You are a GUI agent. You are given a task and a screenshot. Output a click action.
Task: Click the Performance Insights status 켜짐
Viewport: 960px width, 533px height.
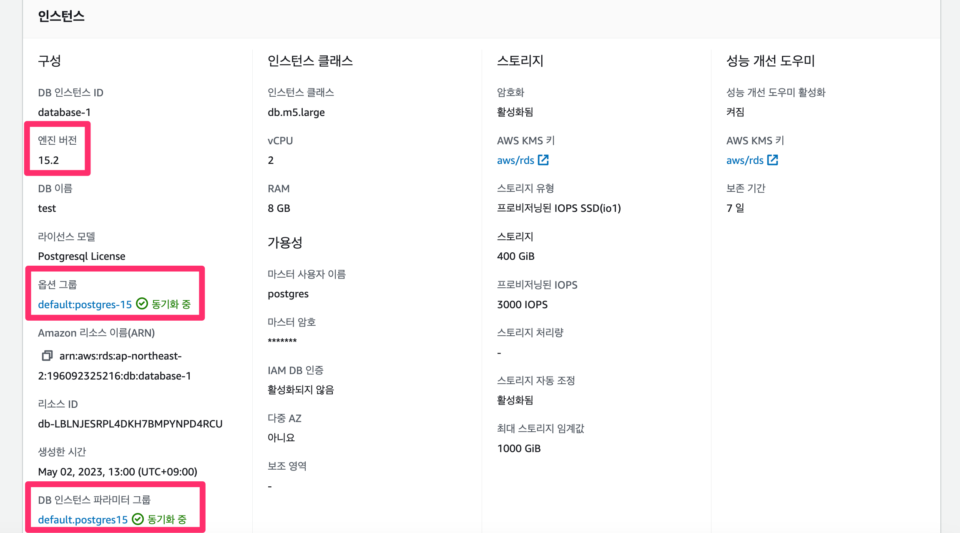pos(735,112)
